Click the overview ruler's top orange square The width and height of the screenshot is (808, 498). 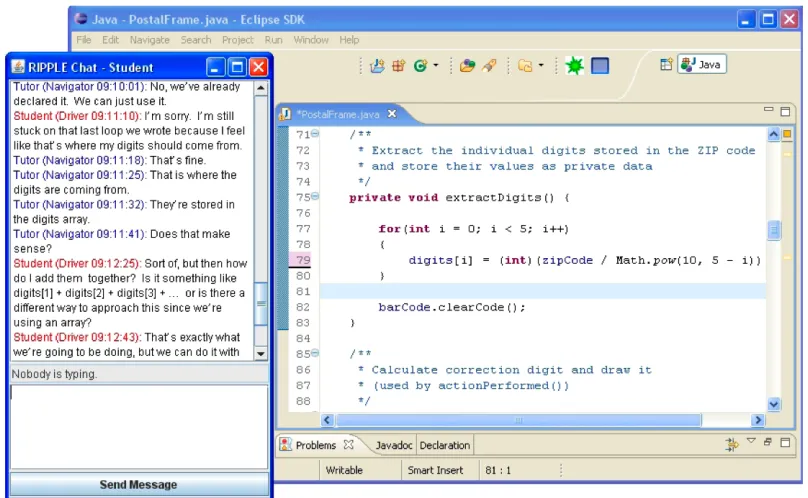[787, 134]
